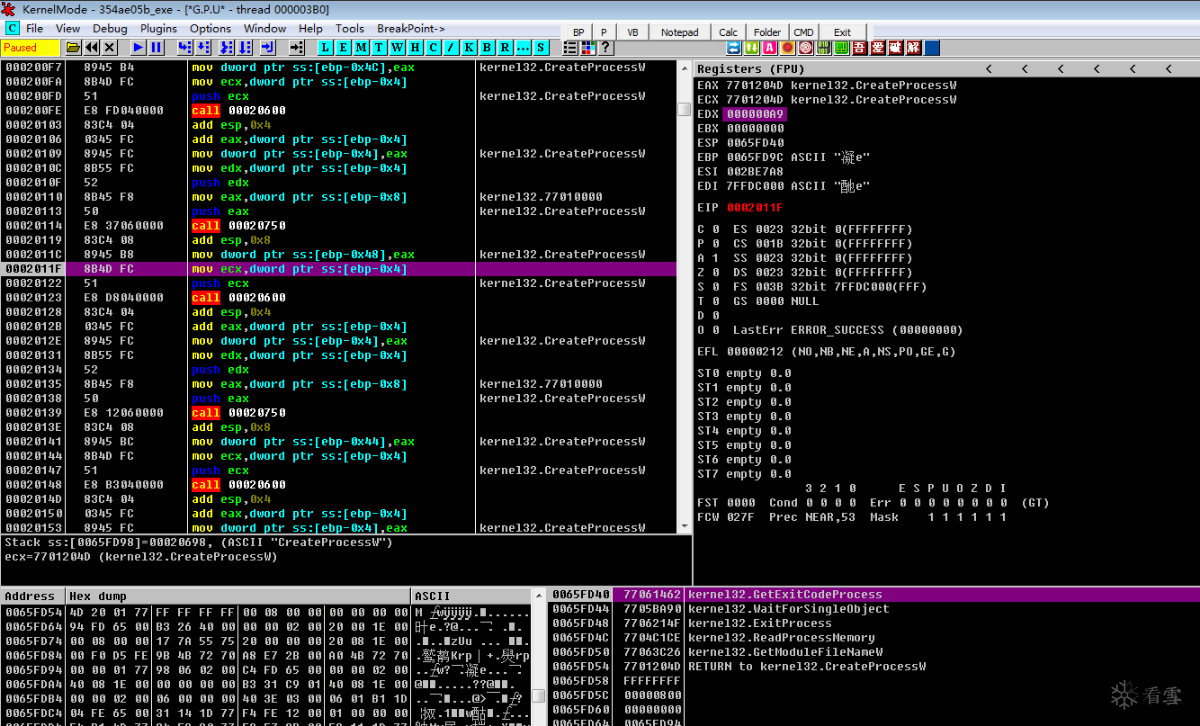The image size is (1200, 726).
Task: Open the CPU window with the C button
Action: (433, 47)
